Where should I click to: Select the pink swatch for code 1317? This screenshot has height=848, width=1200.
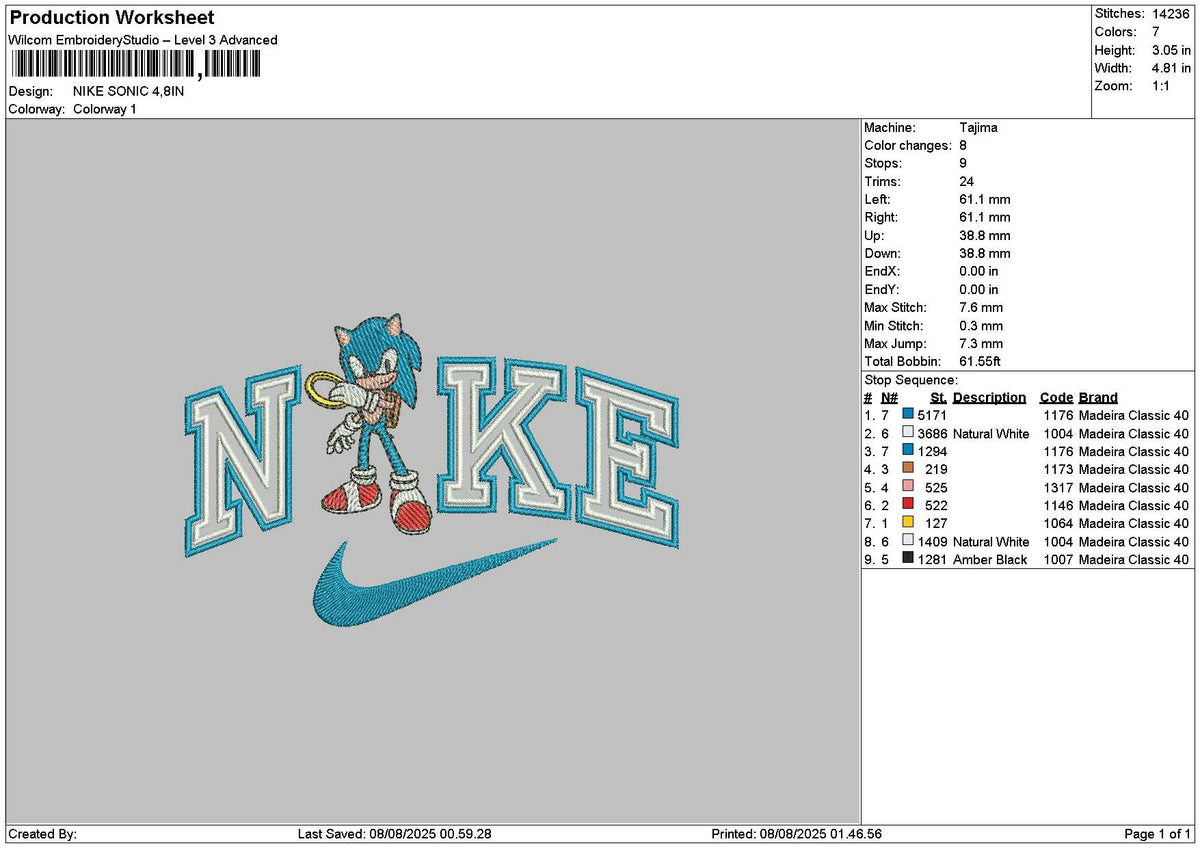coord(907,486)
